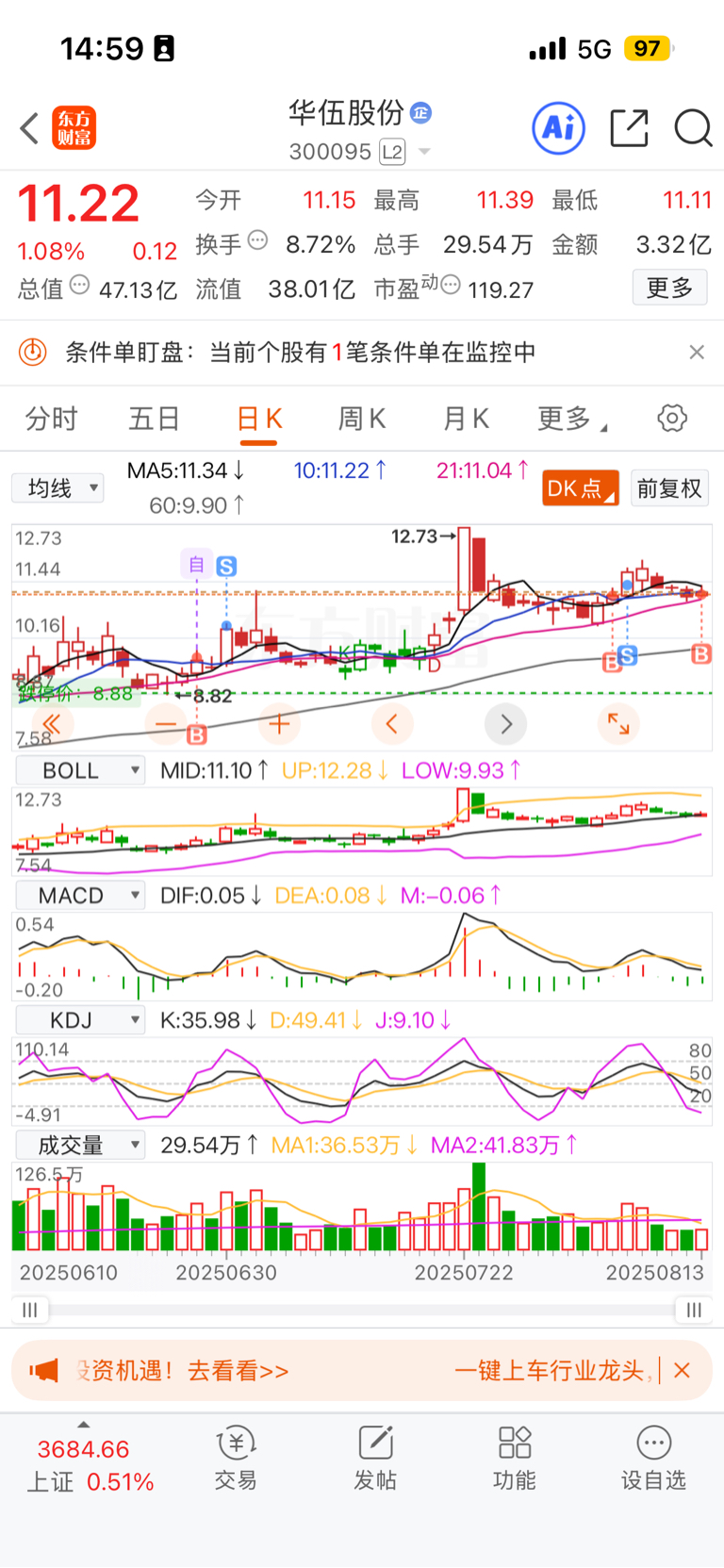Dismiss the 条件单盯盘 notice
This screenshot has width=724, height=1568.
(x=697, y=352)
